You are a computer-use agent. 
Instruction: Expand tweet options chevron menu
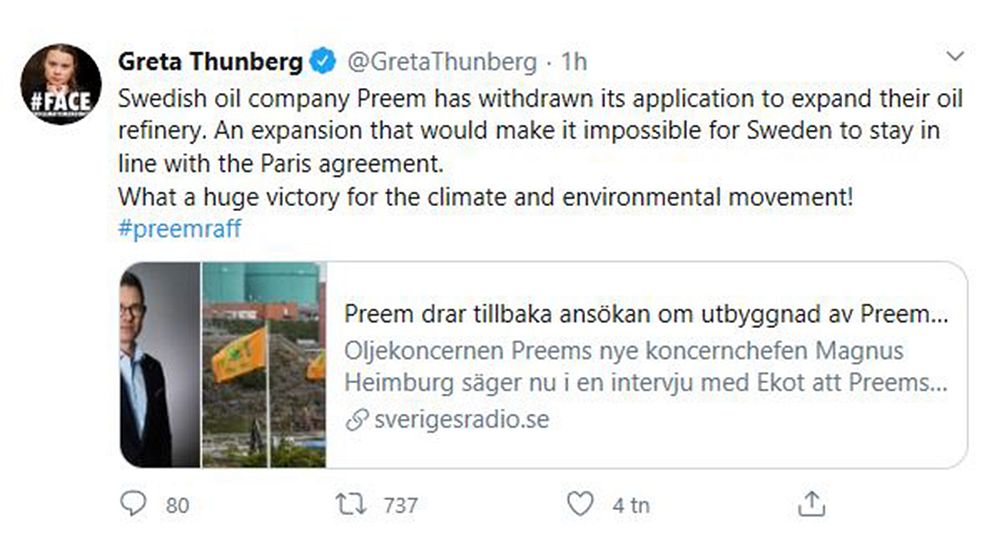coord(955,56)
